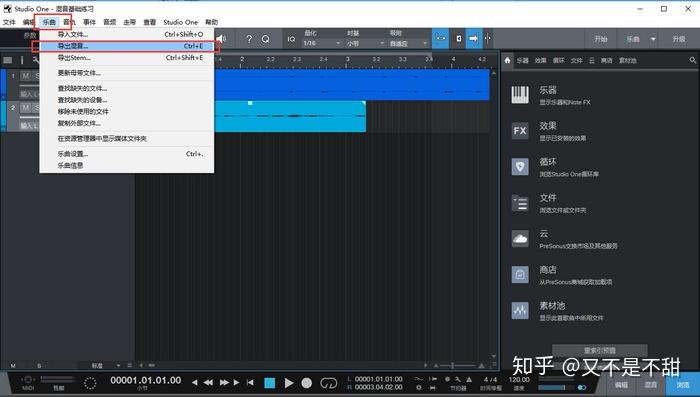Click the play transport button
700x397 pixels.
click(x=289, y=383)
